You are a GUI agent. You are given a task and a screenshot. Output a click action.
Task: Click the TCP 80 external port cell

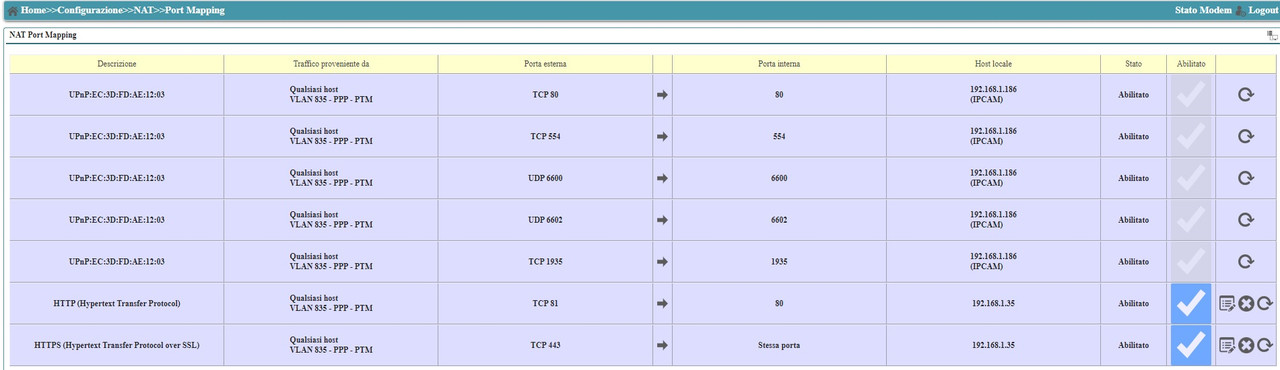545,94
